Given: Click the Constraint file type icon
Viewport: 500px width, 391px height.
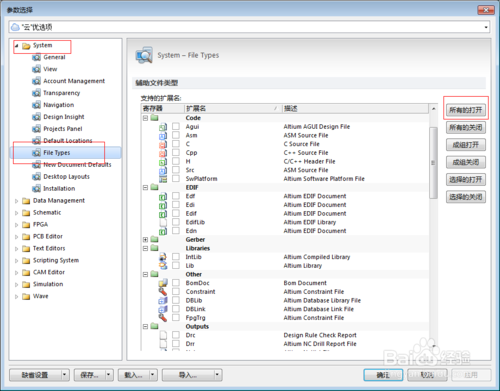Looking at the screenshot, I should click(163, 292).
